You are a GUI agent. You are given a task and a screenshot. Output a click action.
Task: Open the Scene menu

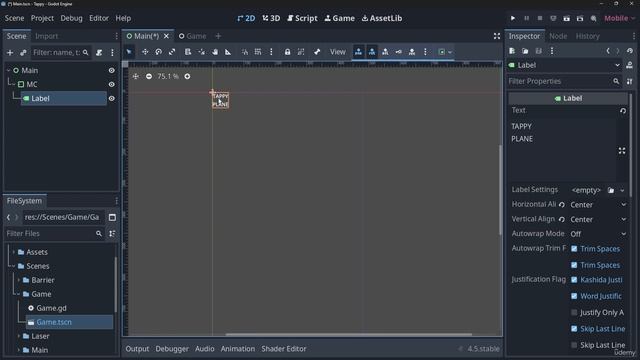click(14, 18)
